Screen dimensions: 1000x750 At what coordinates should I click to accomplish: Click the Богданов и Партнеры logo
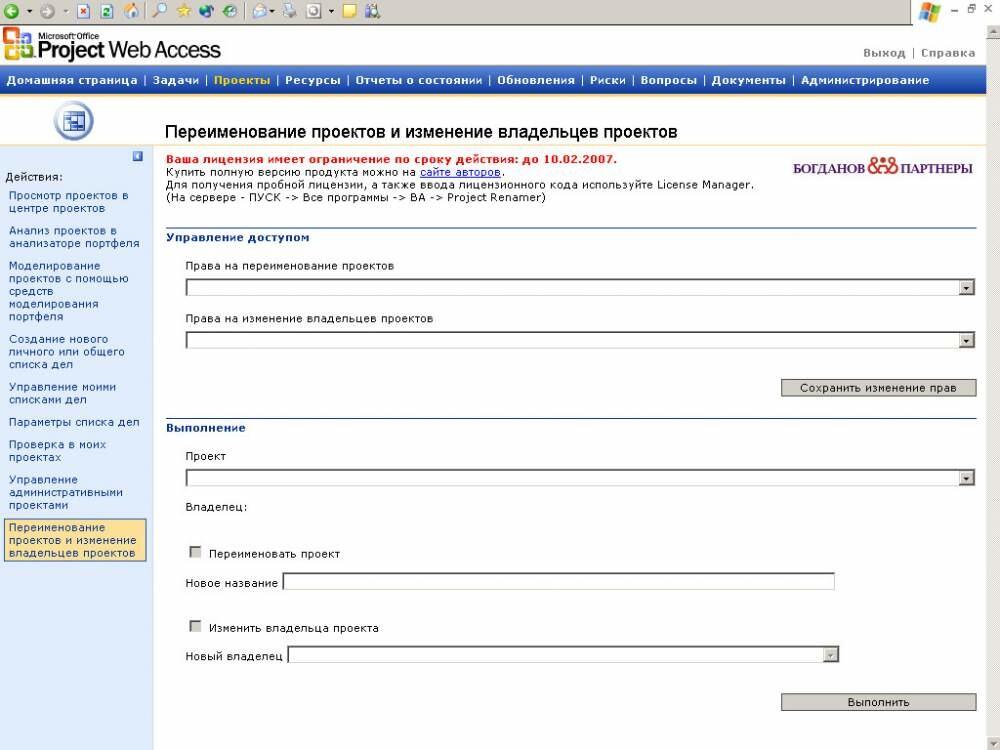pos(883,167)
